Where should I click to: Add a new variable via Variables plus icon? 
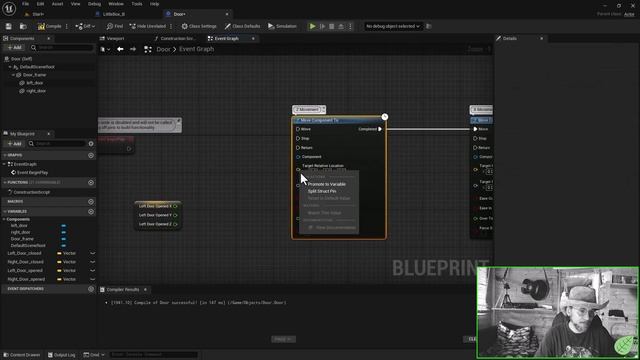click(x=91, y=211)
